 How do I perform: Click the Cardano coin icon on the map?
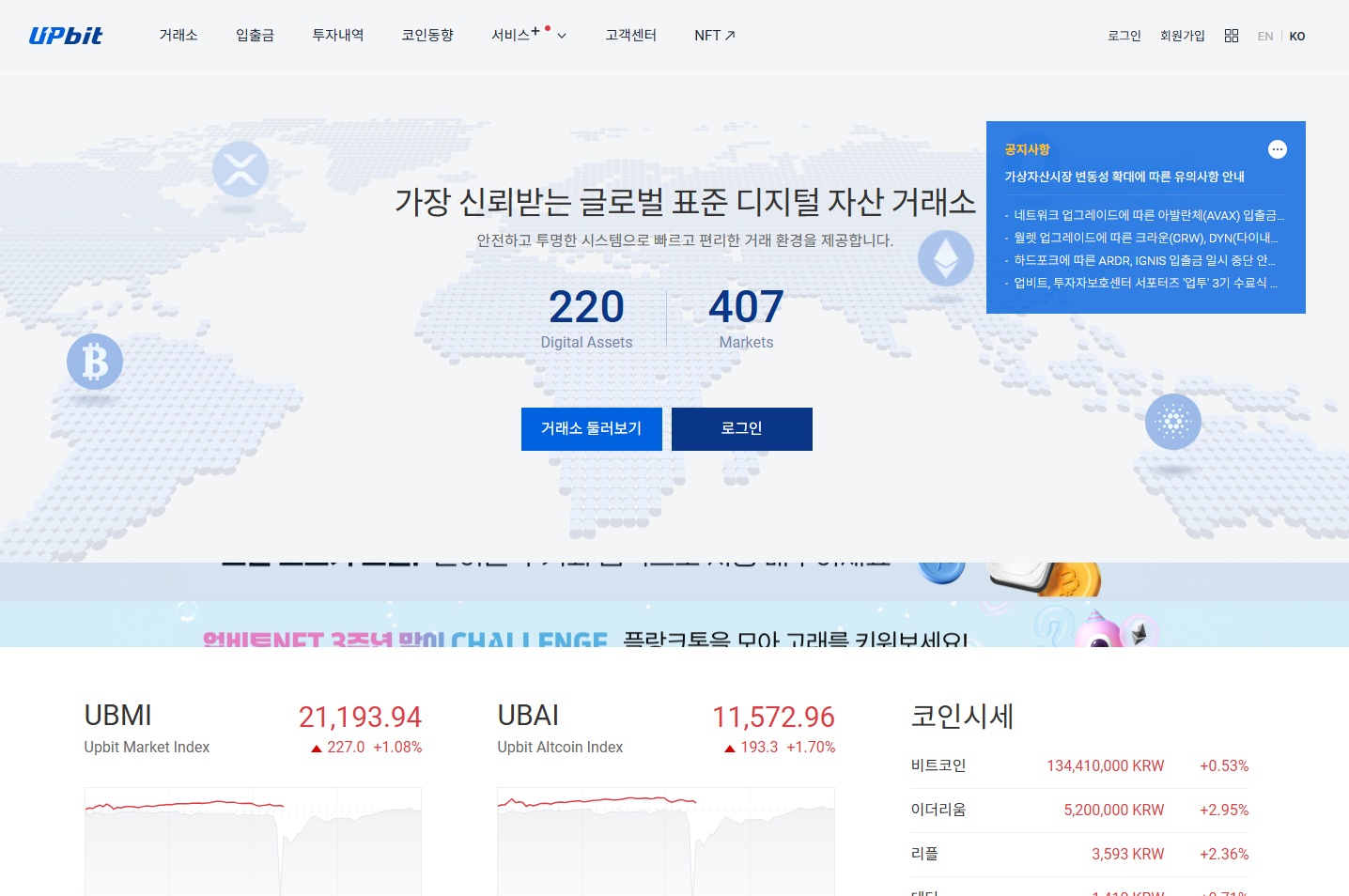pyautogui.click(x=1173, y=422)
